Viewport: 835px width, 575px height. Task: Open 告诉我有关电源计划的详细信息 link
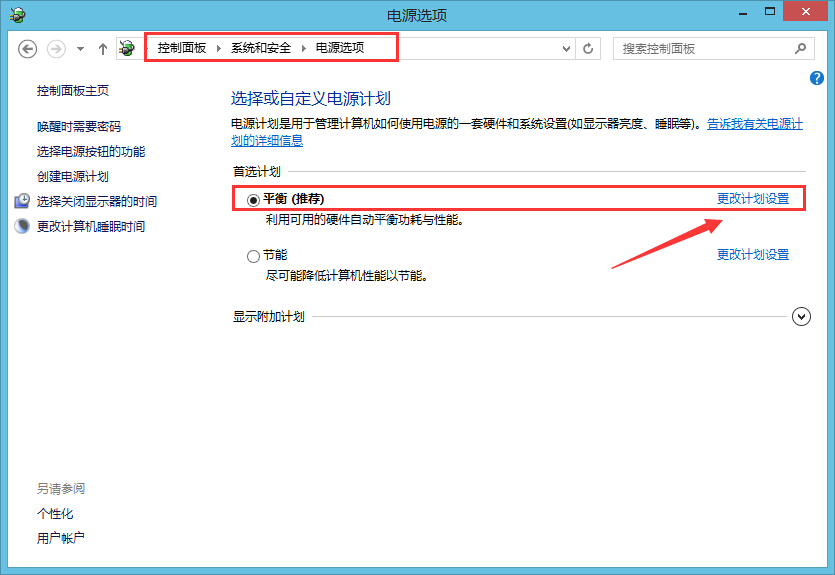754,124
